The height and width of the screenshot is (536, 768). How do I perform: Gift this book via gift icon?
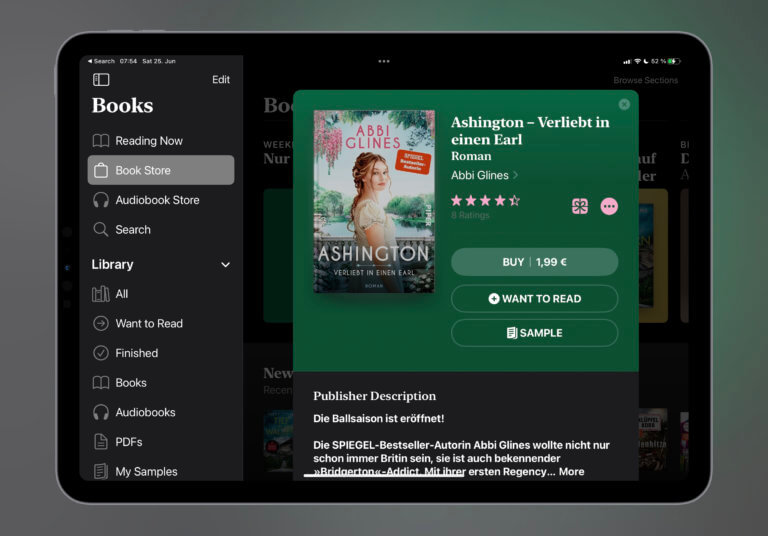pyautogui.click(x=580, y=206)
